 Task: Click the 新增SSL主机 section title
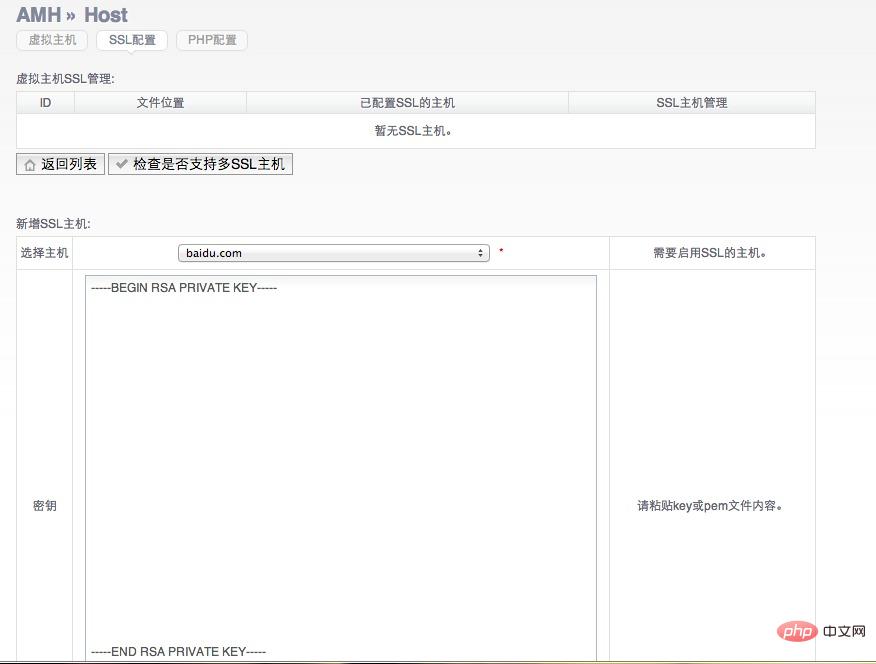click(53, 224)
